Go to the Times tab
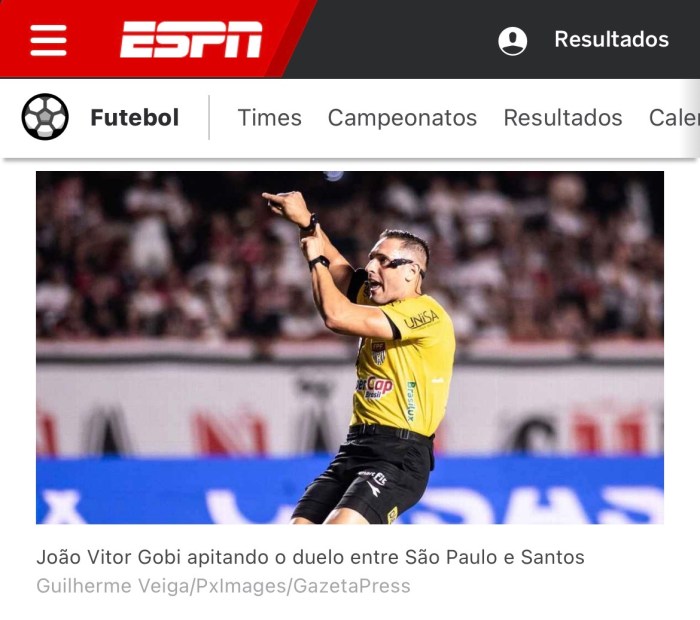Screen dimensions: 700x620 click(270, 118)
